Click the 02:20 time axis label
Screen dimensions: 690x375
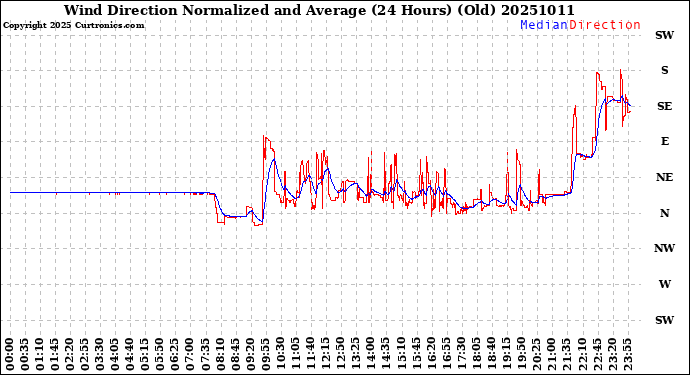point(70,354)
